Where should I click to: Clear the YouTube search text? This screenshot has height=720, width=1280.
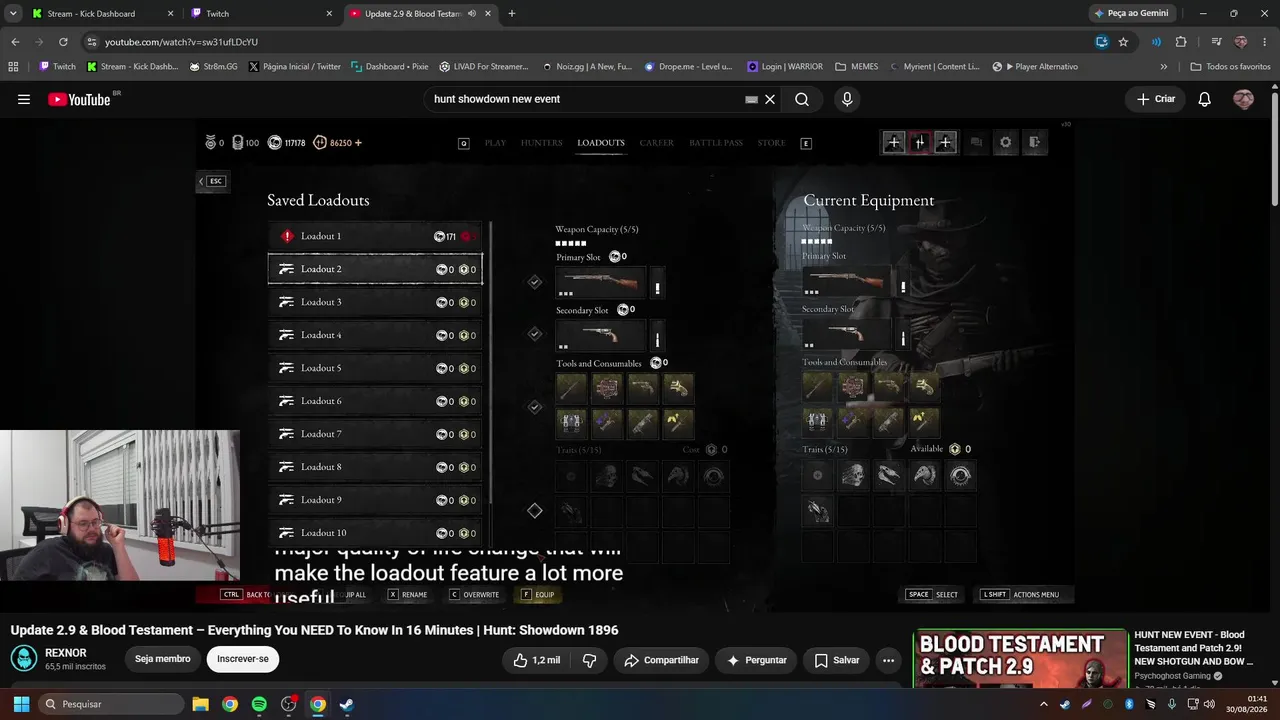pos(770,100)
